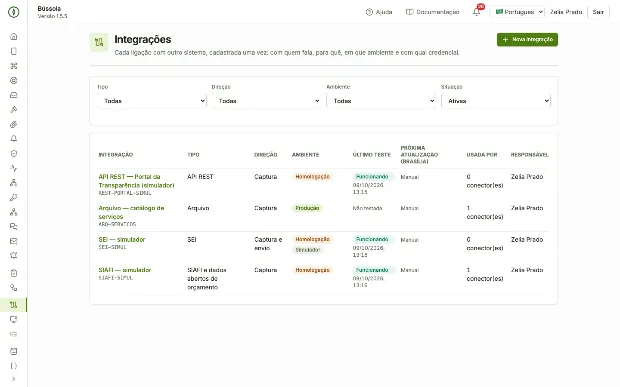The width and height of the screenshot is (620, 387).
Task: Click the REST-PORTAL code under API REST name
Action: tap(125, 193)
